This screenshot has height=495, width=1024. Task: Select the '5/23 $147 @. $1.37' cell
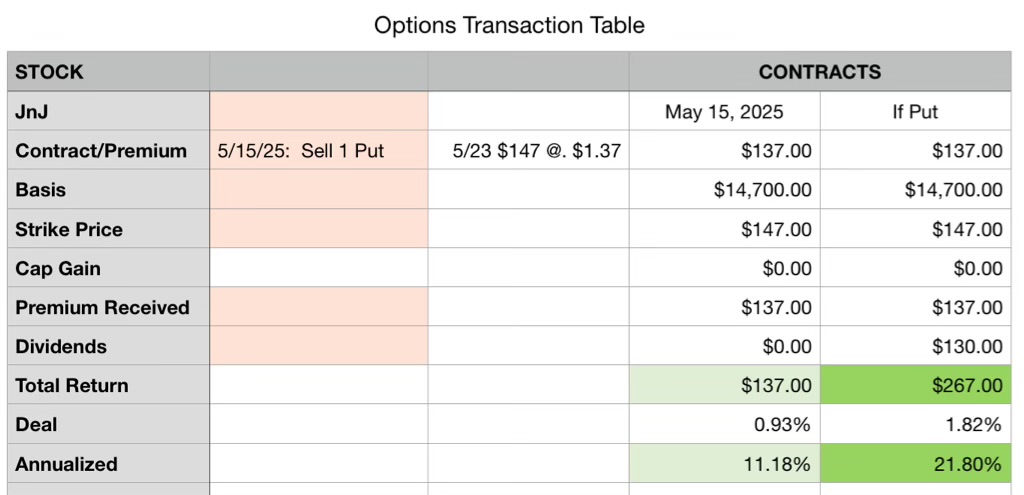coord(529,150)
